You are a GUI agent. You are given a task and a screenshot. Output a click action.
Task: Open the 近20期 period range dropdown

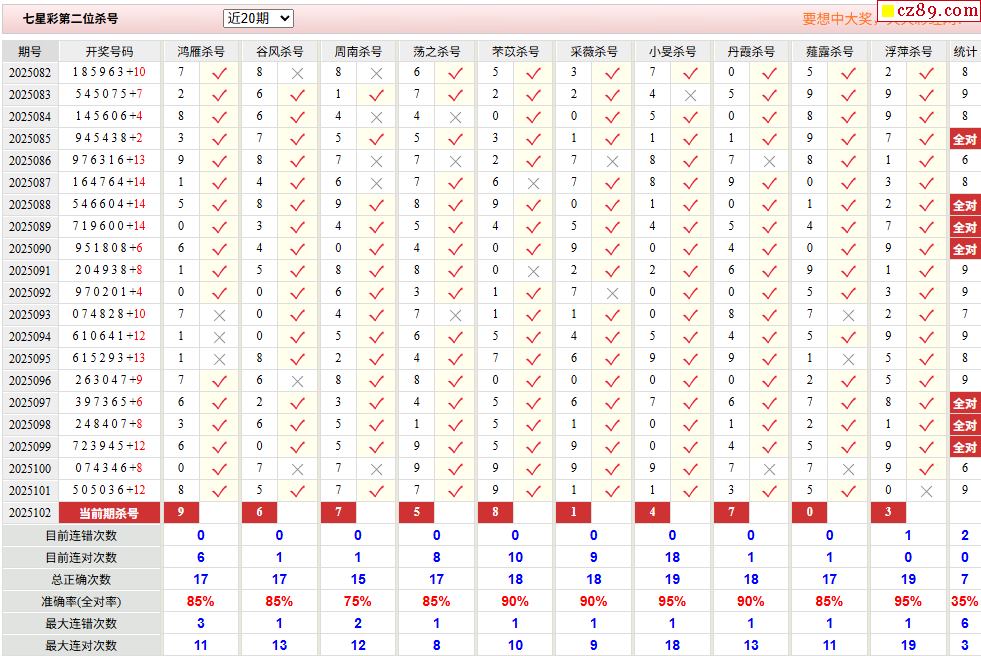pyautogui.click(x=258, y=19)
